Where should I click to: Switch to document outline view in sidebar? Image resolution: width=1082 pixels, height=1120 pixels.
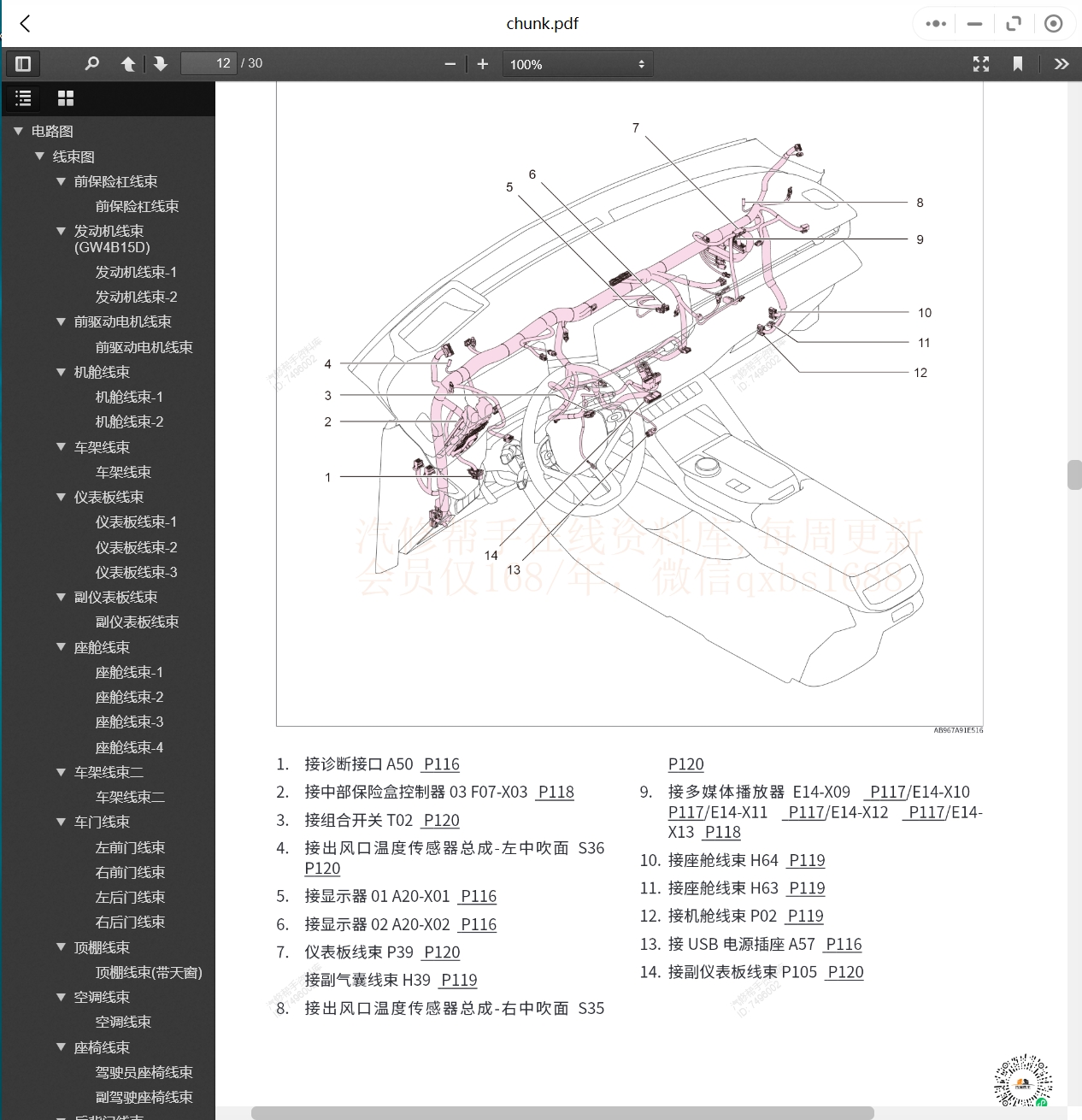[x=22, y=98]
